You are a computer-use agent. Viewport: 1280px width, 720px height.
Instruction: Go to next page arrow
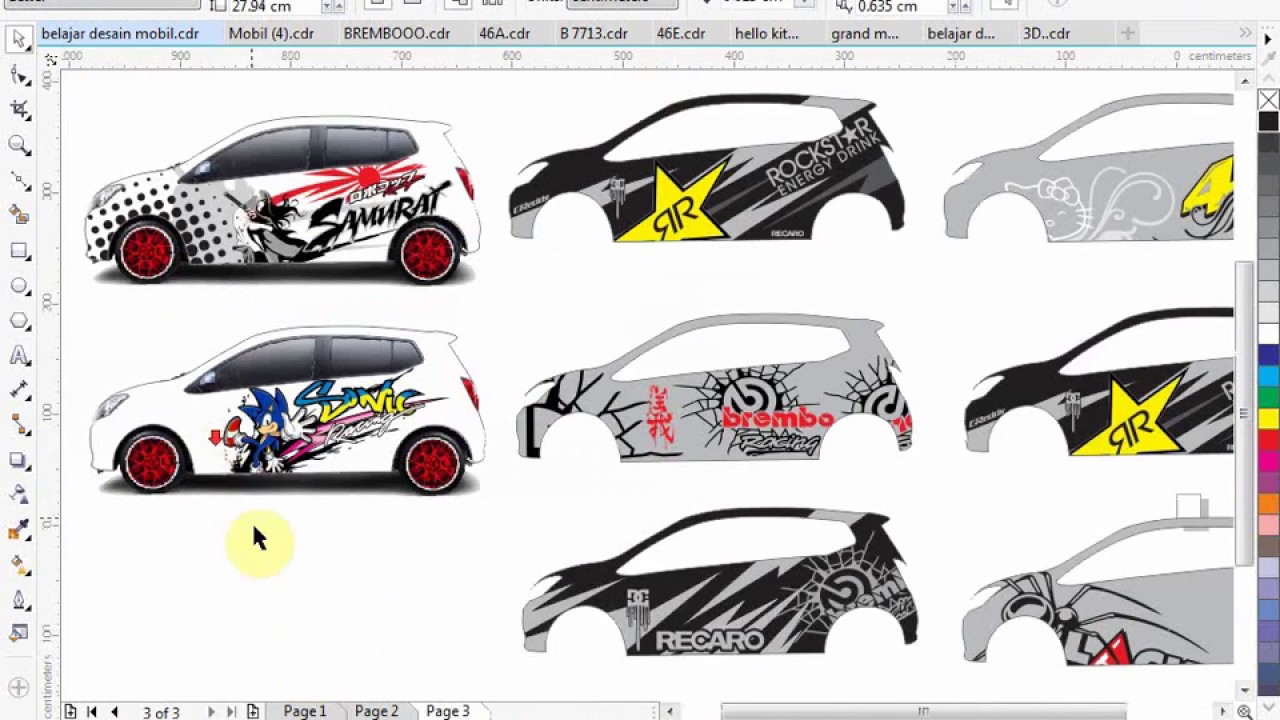(210, 711)
